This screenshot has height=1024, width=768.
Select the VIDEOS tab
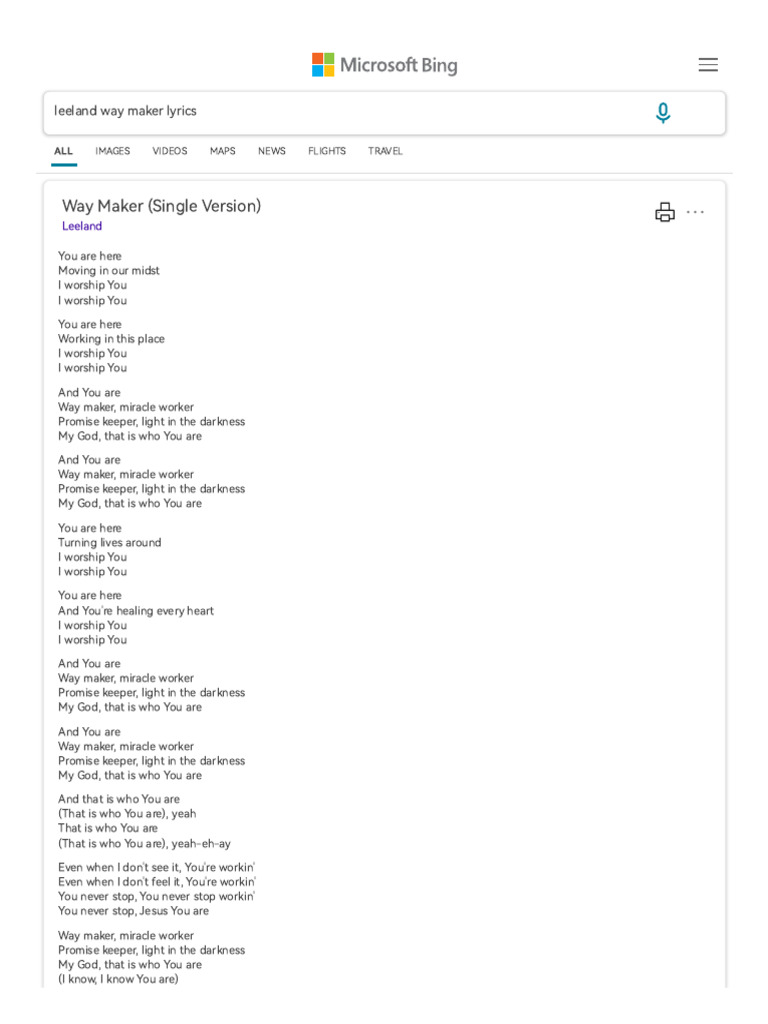pos(170,151)
